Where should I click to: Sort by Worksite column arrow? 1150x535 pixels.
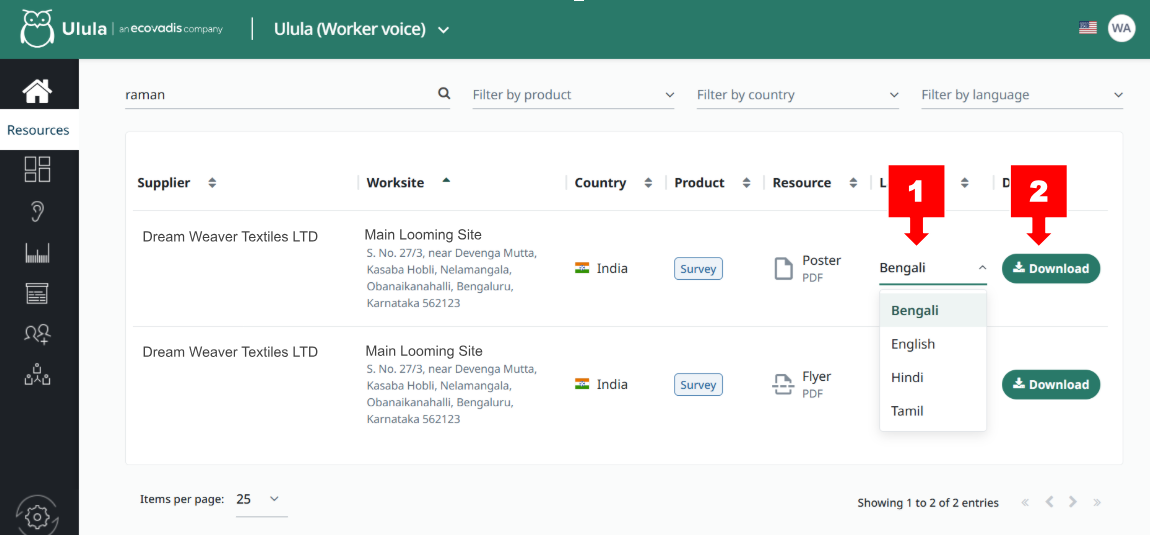click(446, 180)
